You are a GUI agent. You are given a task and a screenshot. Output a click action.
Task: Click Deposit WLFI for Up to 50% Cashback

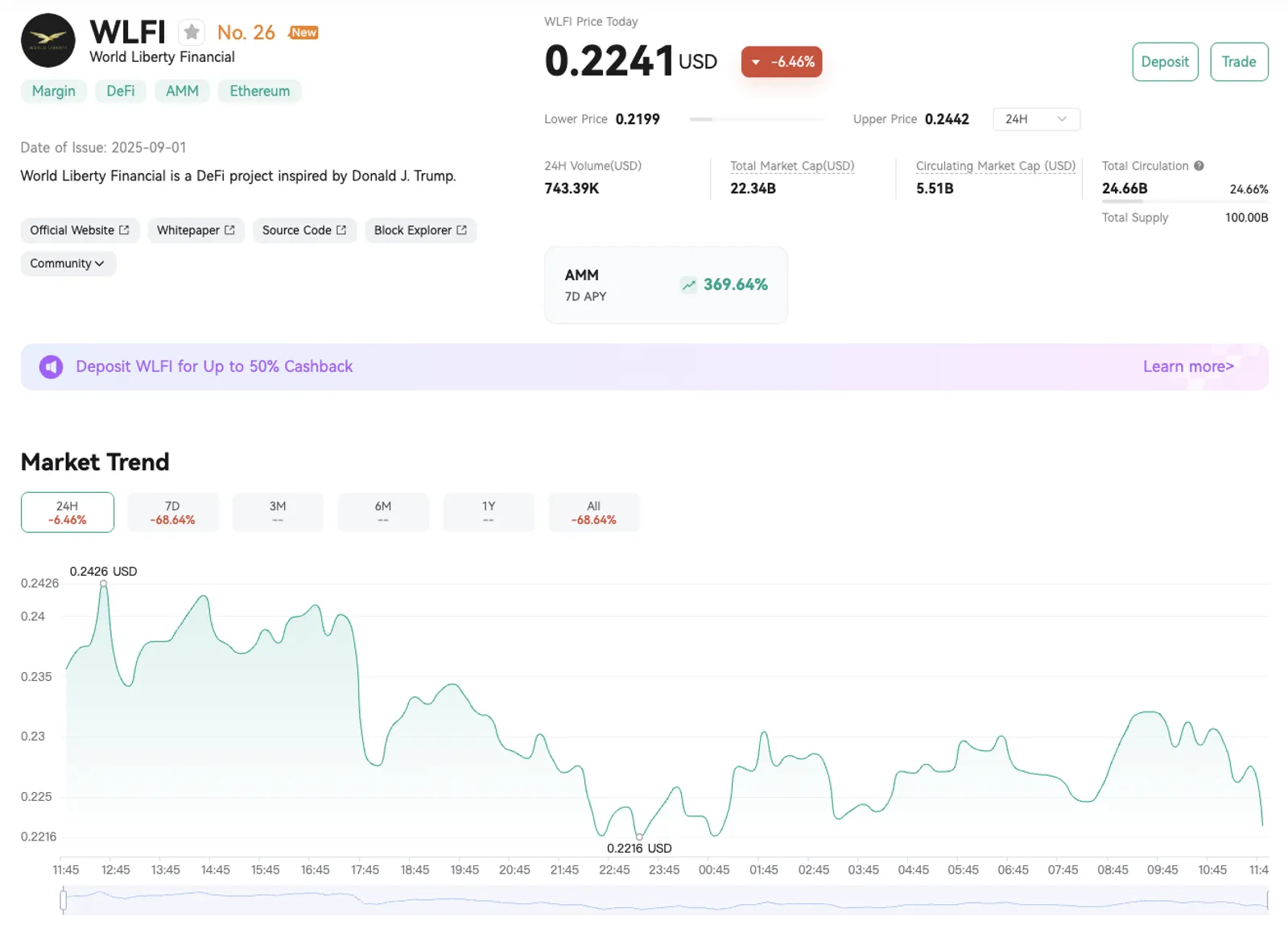point(214,367)
